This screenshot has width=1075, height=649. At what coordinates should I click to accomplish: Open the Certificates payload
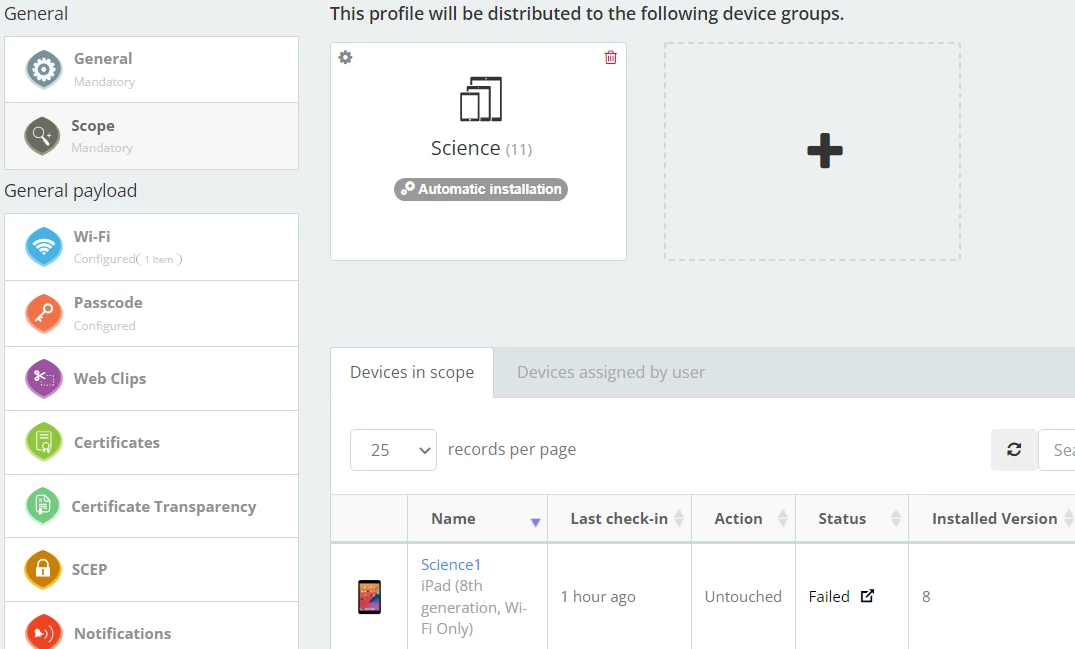[x=151, y=443]
